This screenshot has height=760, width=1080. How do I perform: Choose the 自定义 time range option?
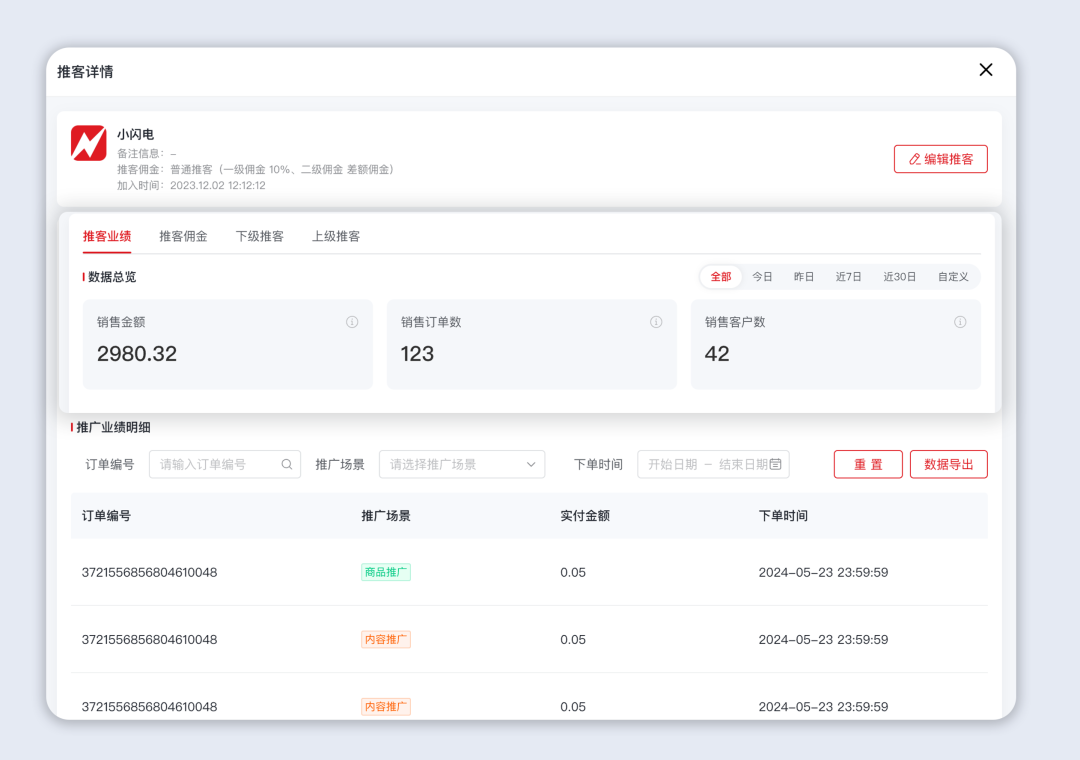pos(953,277)
